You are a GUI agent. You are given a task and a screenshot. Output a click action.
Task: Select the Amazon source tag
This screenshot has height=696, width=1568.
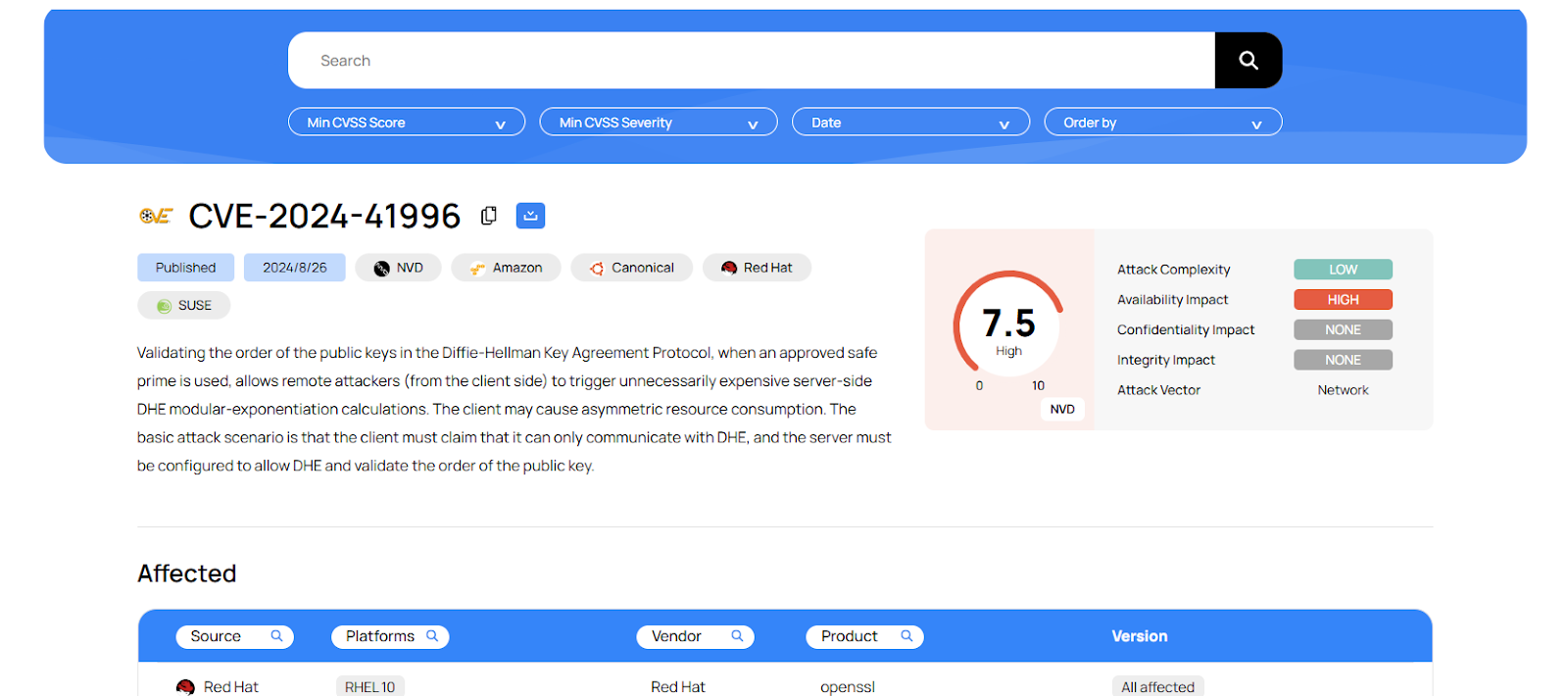click(x=506, y=268)
